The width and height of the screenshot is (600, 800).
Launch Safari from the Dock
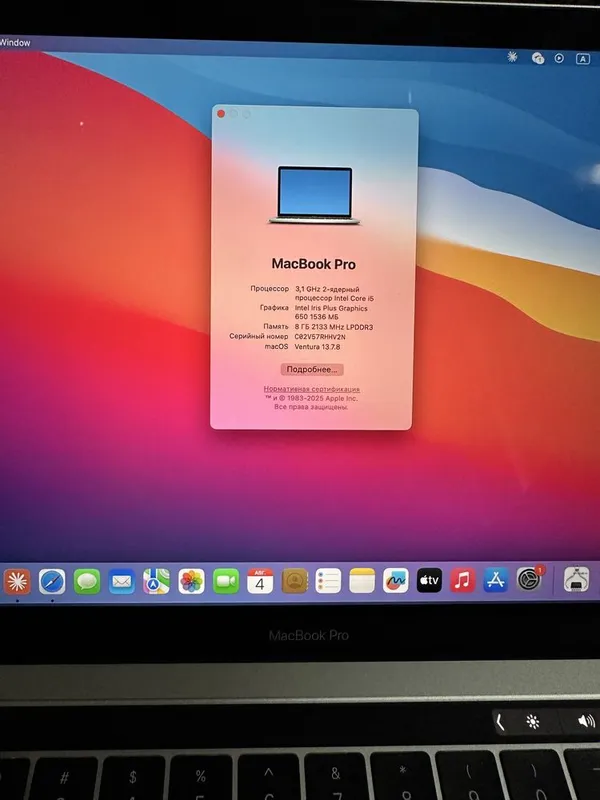pyautogui.click(x=52, y=581)
